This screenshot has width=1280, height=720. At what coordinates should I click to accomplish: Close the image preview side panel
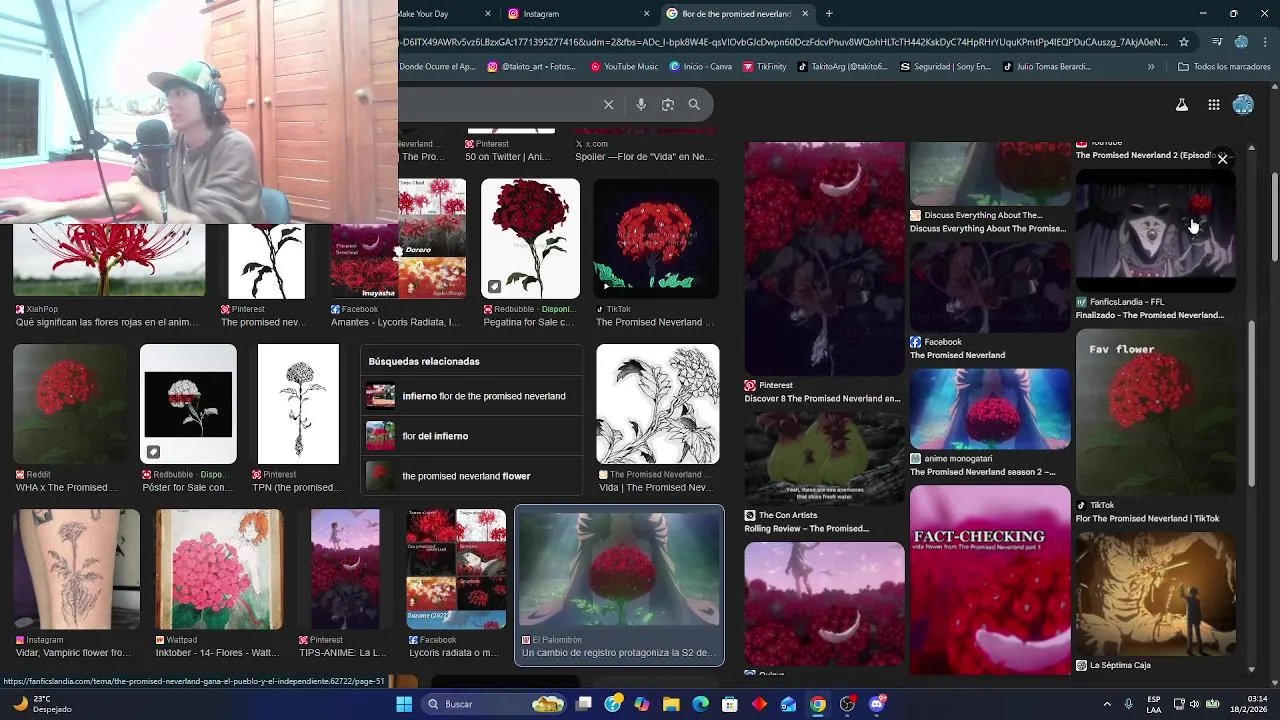pyautogui.click(x=1222, y=159)
